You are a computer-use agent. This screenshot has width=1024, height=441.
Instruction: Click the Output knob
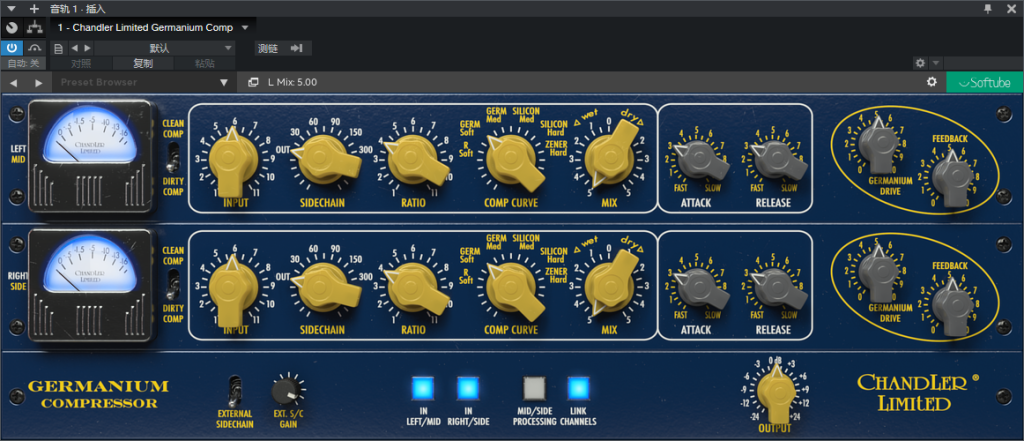click(775, 394)
